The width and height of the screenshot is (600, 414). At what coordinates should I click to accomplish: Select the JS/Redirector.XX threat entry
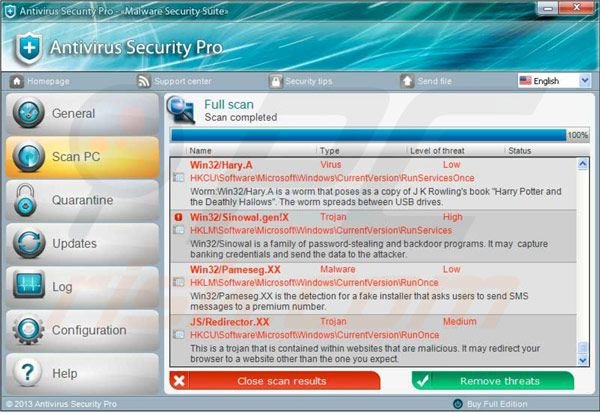pos(373,340)
